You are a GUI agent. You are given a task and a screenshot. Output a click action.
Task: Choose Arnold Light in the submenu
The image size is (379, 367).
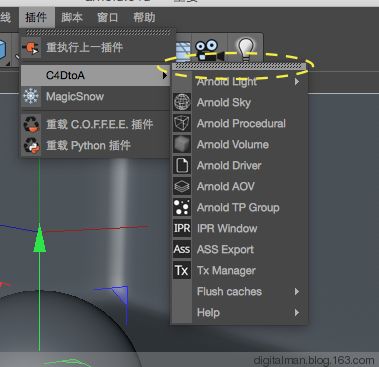pos(239,81)
